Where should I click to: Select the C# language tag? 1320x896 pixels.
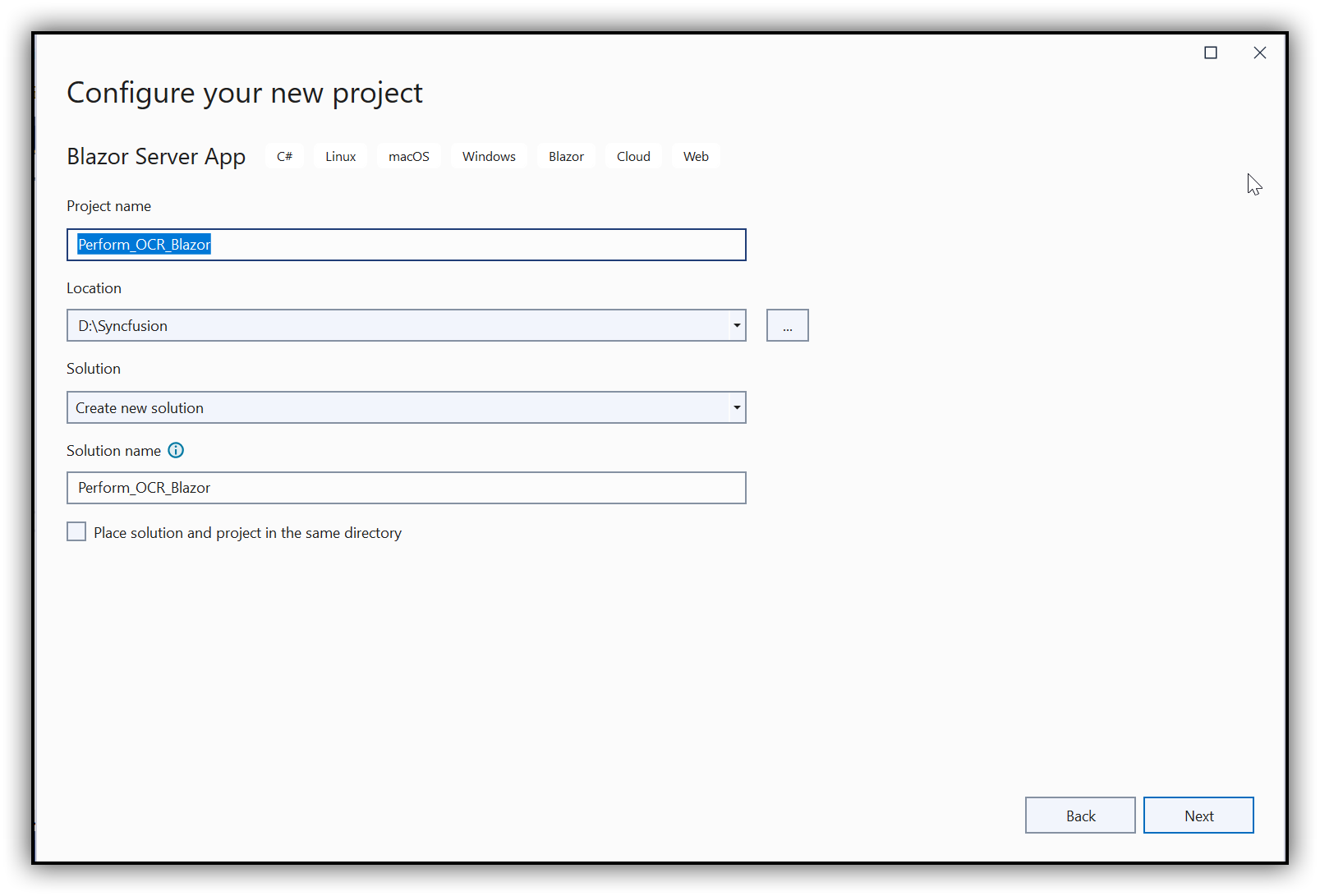click(x=284, y=155)
